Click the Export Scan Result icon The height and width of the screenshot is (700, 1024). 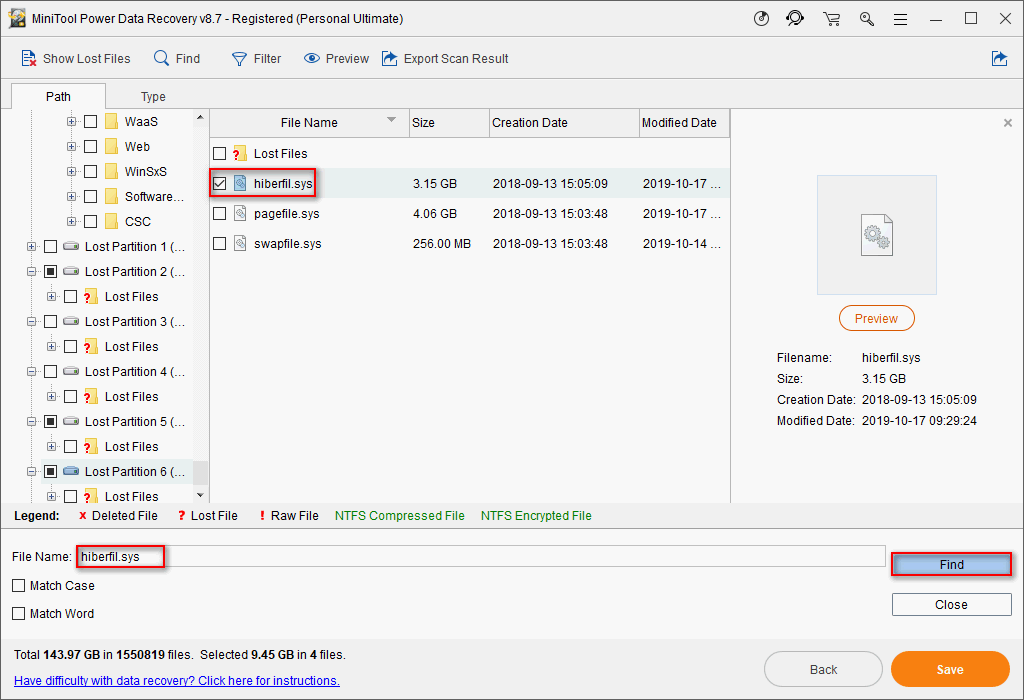pyautogui.click(x=390, y=59)
